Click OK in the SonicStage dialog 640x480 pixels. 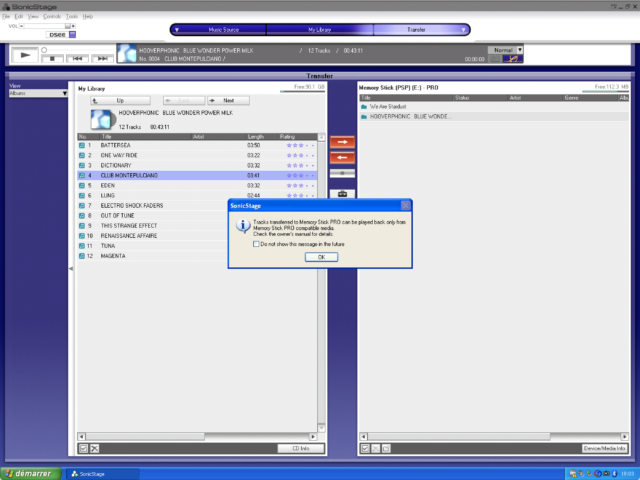coord(321,257)
